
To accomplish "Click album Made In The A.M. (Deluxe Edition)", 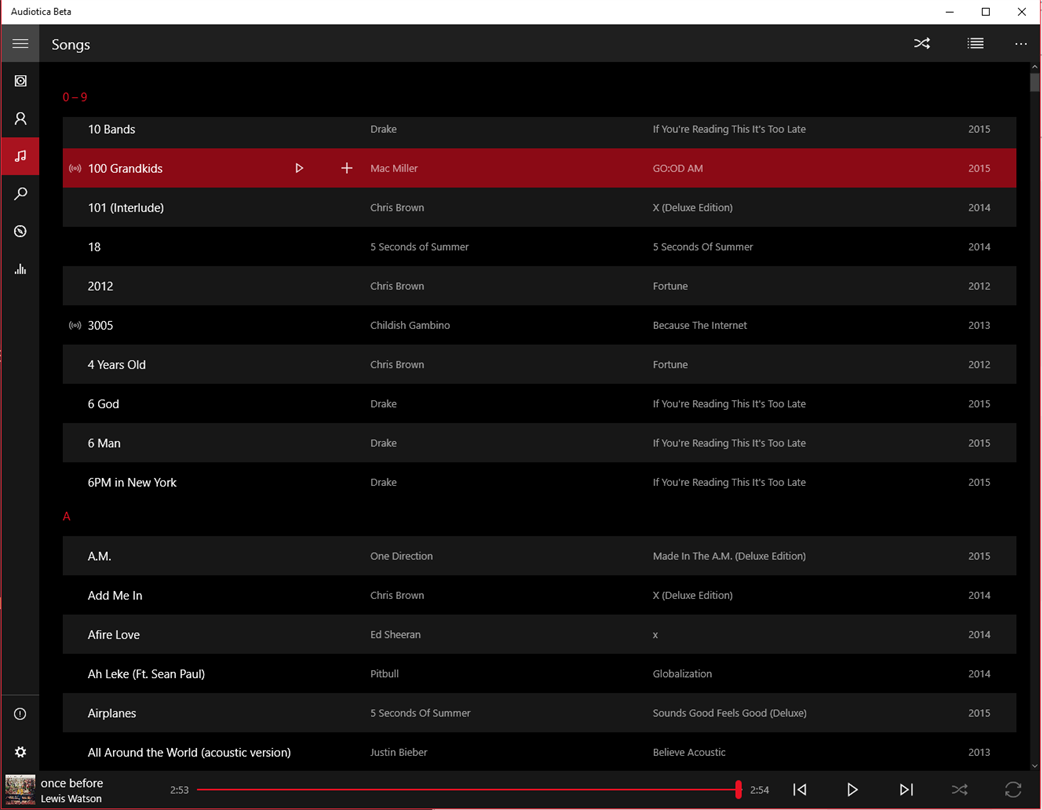I will [x=729, y=556].
